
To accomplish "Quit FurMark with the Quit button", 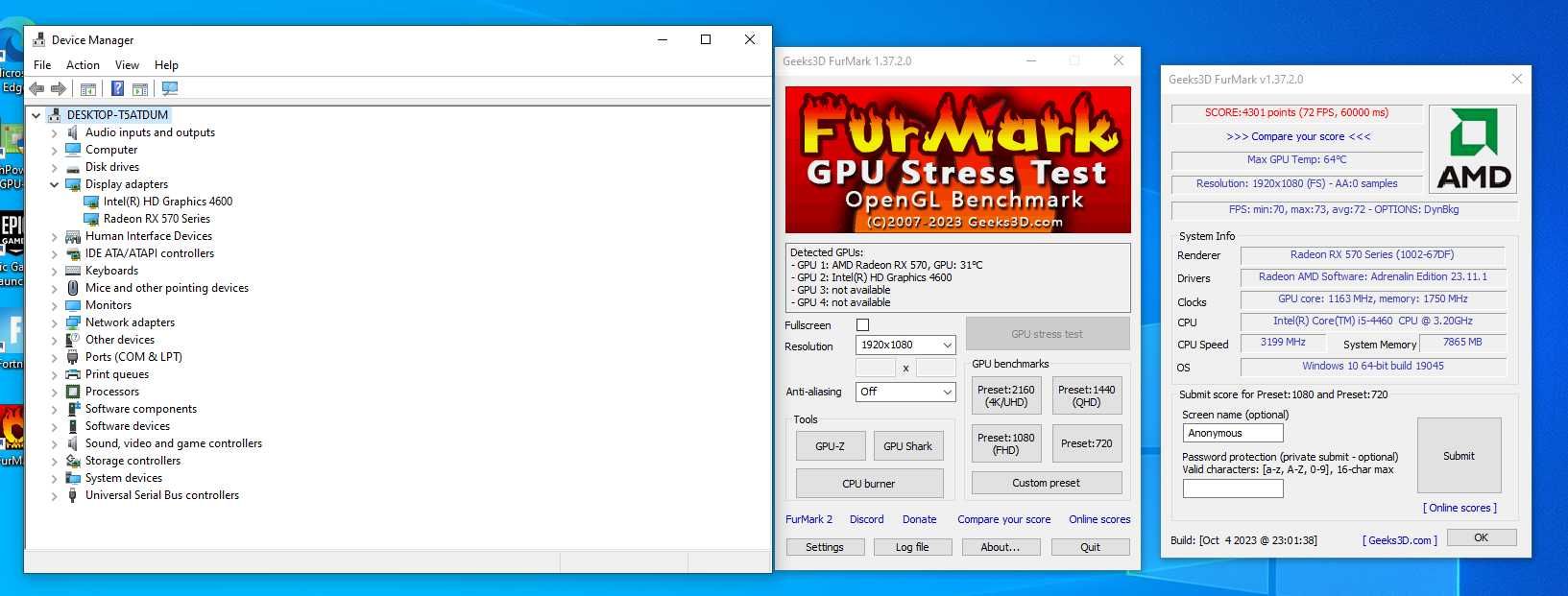I will (x=1091, y=547).
